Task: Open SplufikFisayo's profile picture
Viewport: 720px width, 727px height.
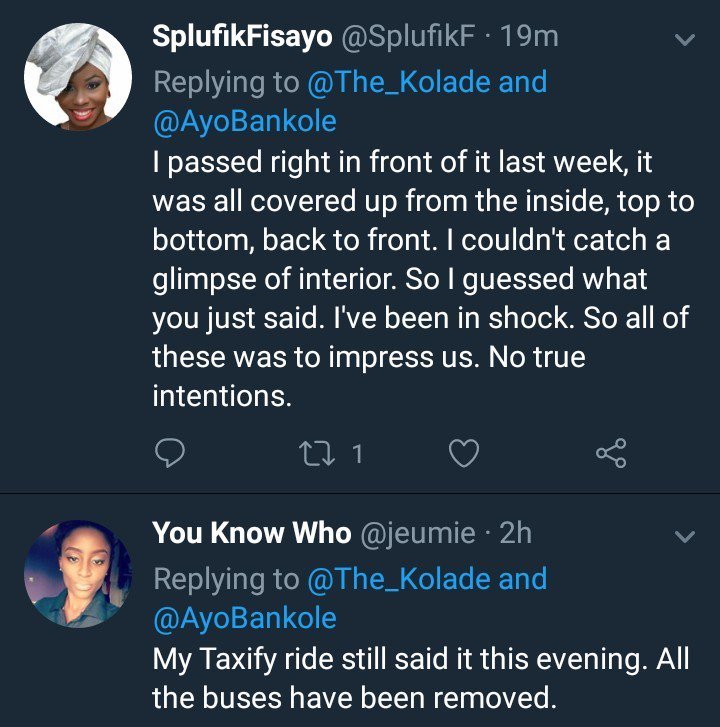Action: point(78,77)
